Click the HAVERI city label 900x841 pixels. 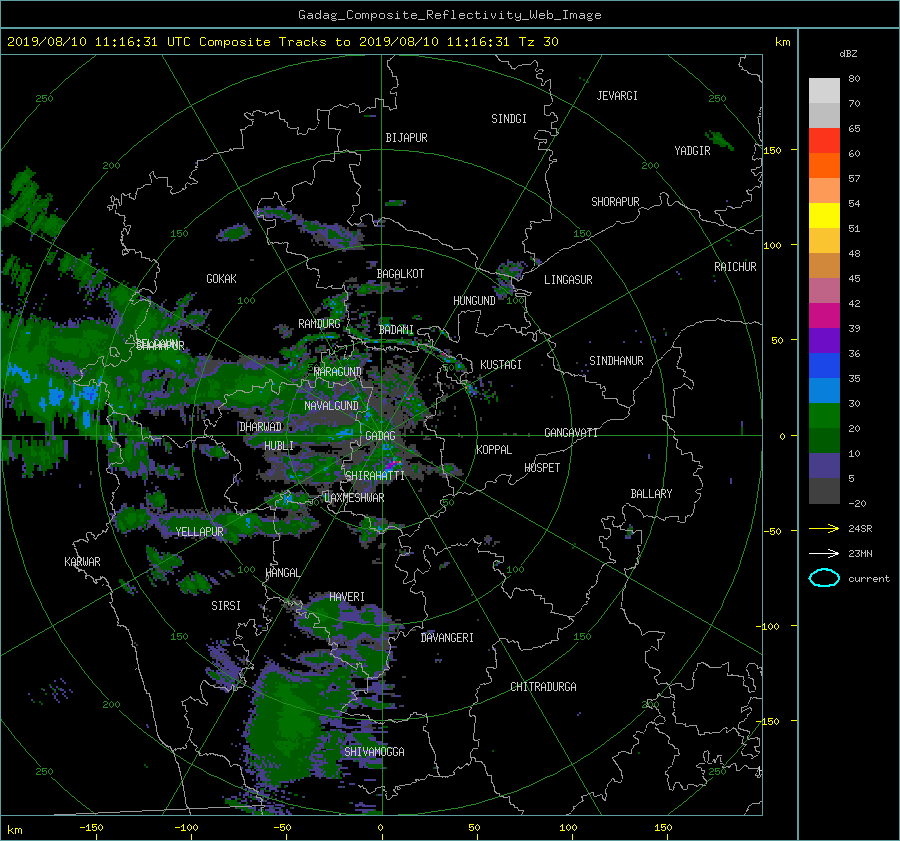click(347, 598)
